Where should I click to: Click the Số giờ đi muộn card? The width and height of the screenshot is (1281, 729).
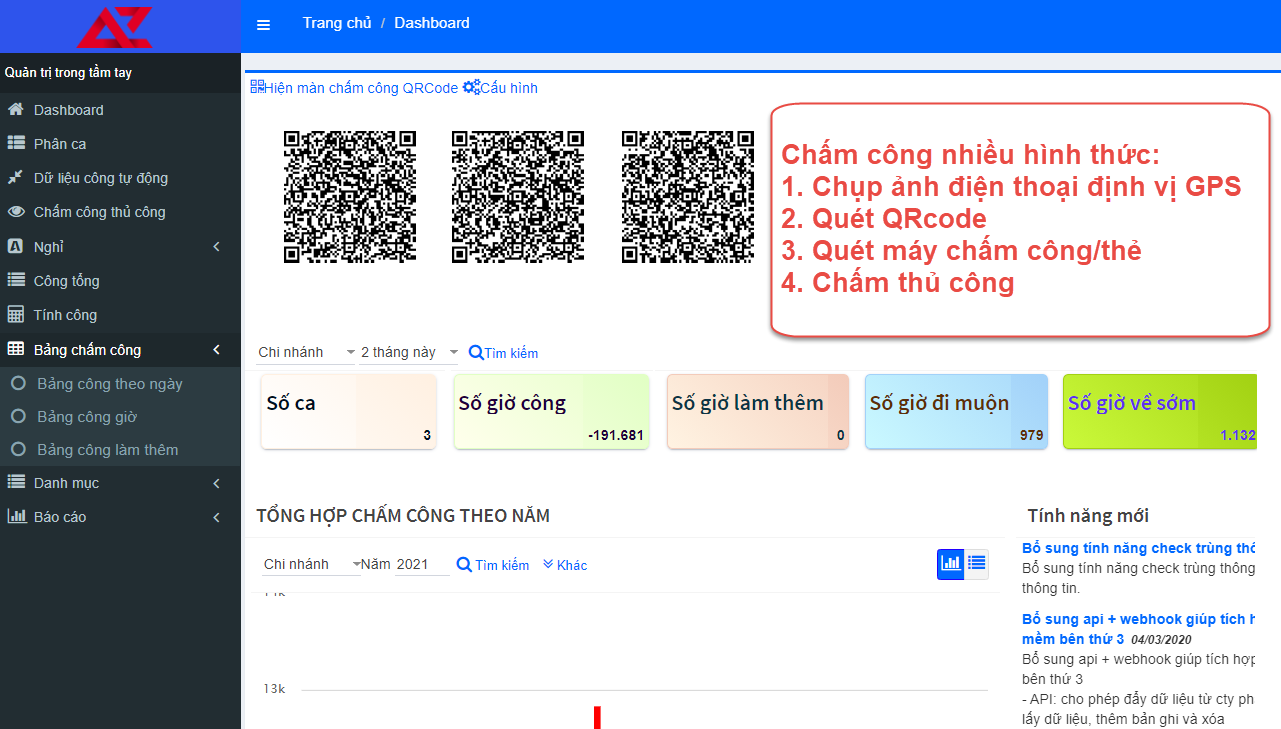point(956,411)
